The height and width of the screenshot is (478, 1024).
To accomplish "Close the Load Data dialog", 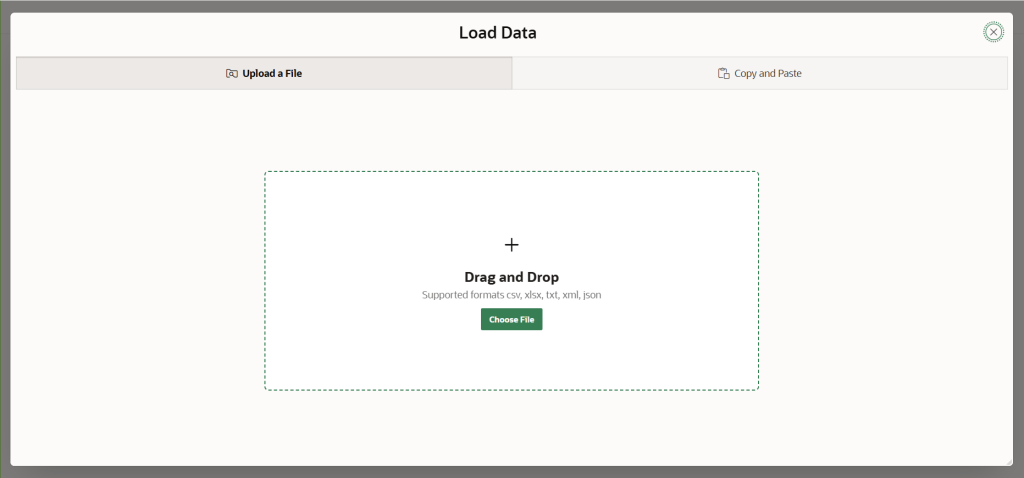I will tap(993, 32).
